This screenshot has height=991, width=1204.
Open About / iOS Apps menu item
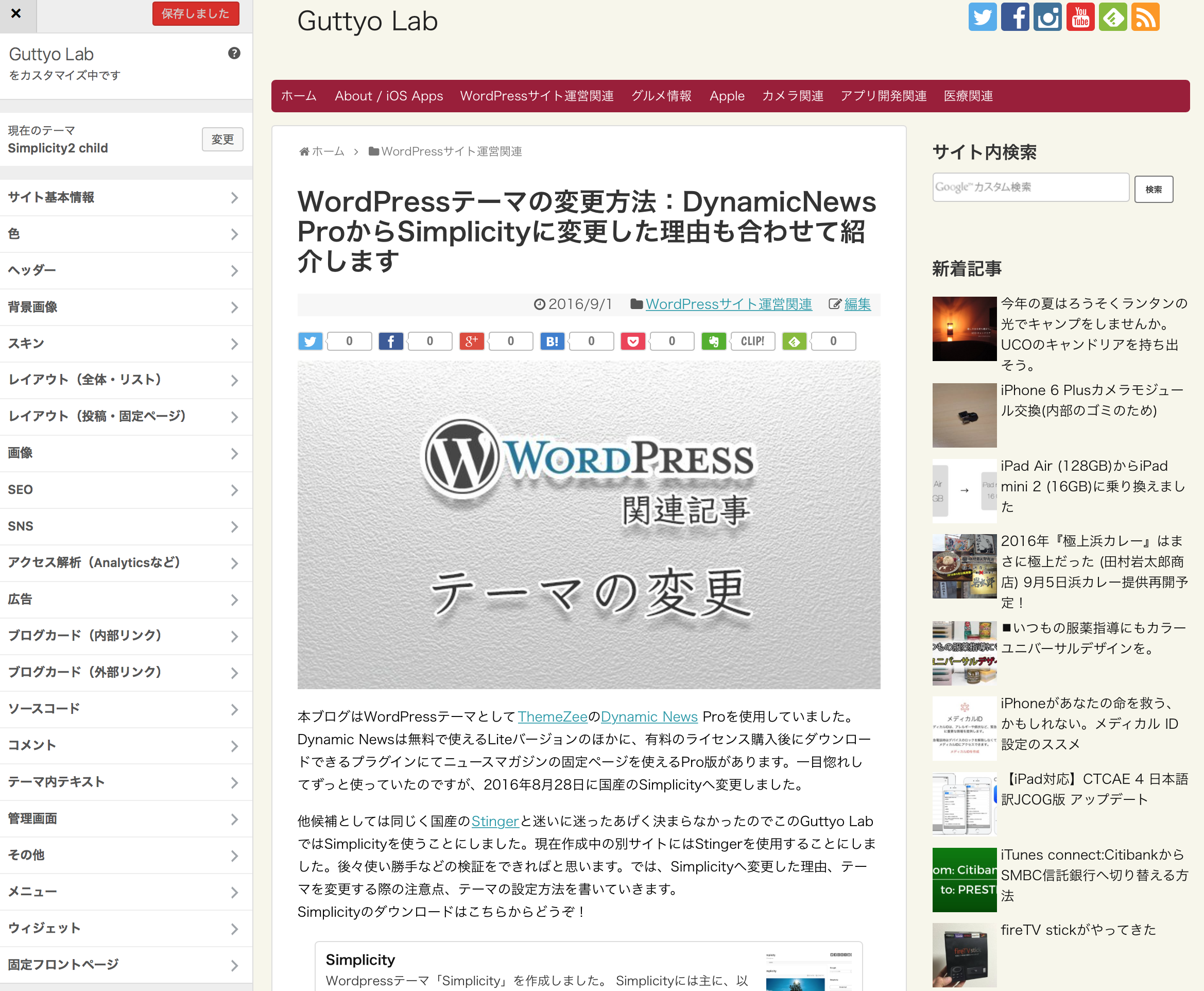389,96
